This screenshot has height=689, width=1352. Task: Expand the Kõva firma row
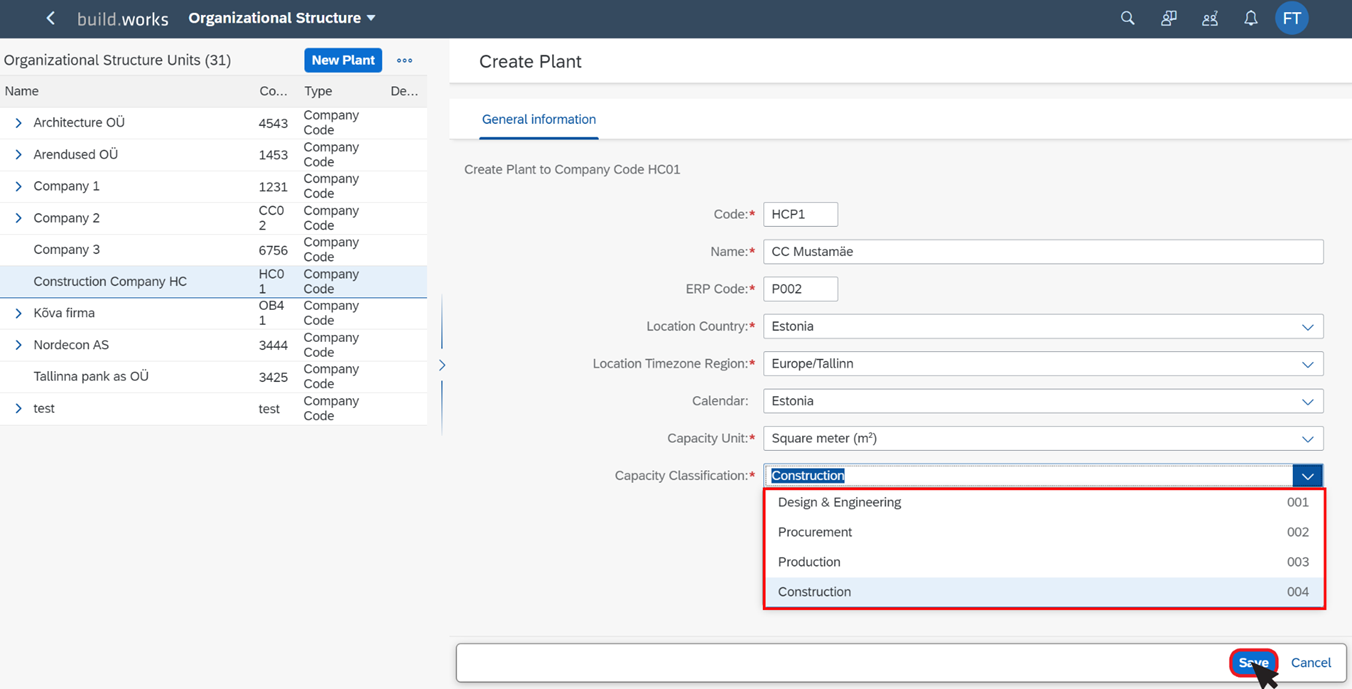18,313
